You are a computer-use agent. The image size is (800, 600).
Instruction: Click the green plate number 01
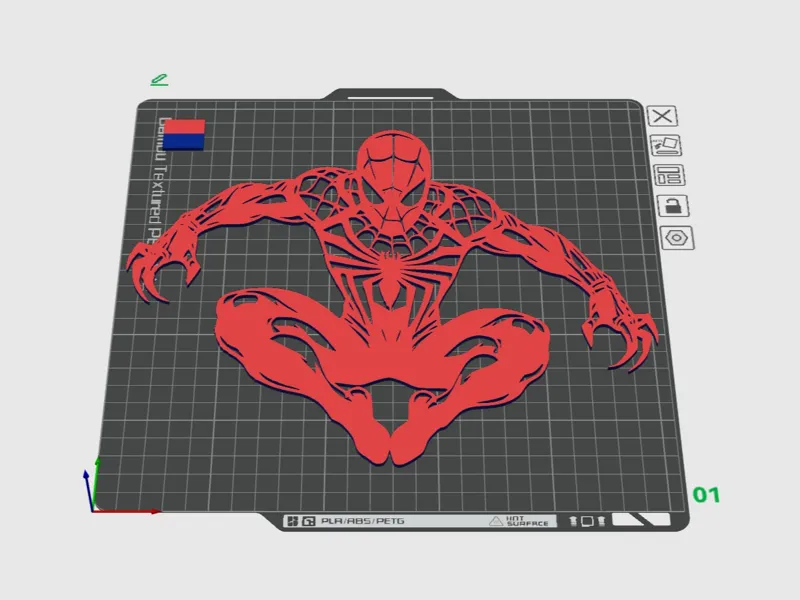[x=706, y=494]
